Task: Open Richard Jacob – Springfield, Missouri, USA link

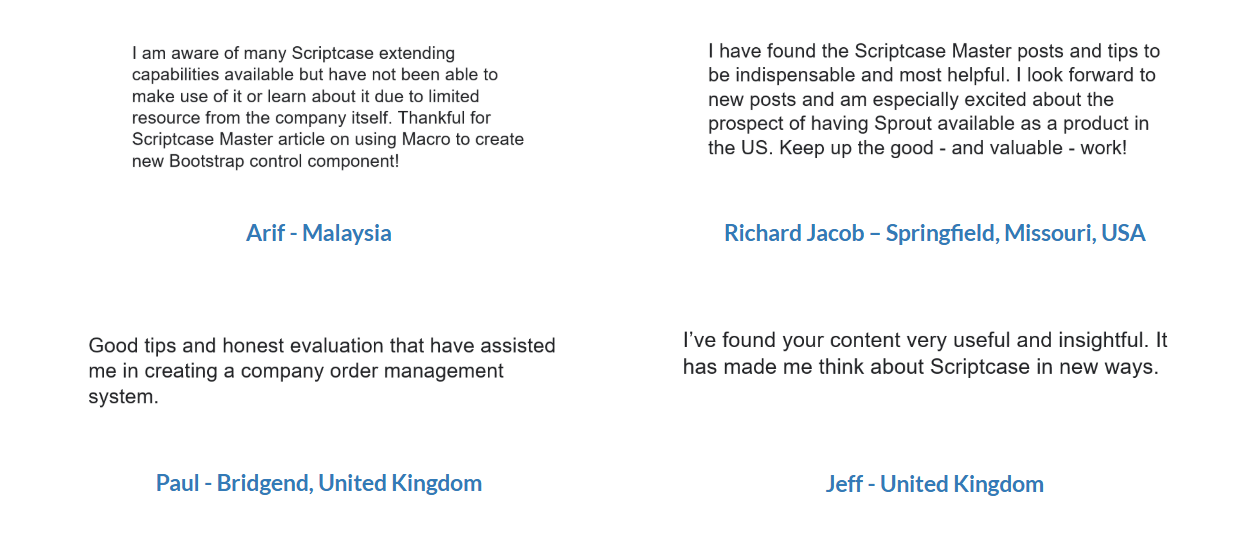Action: click(934, 233)
